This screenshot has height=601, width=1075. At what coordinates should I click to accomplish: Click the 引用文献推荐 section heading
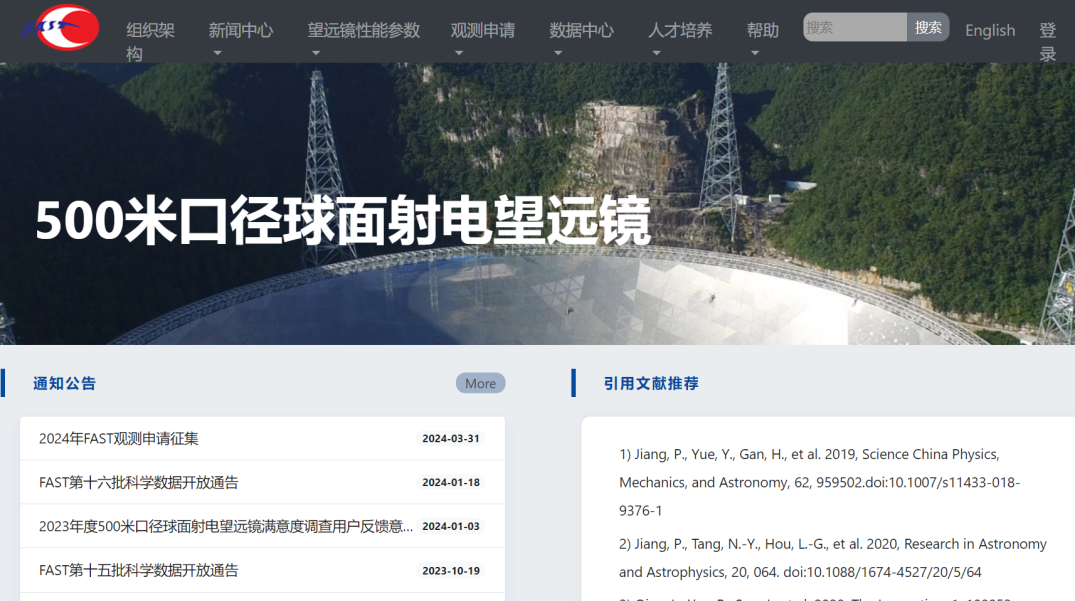coord(651,383)
